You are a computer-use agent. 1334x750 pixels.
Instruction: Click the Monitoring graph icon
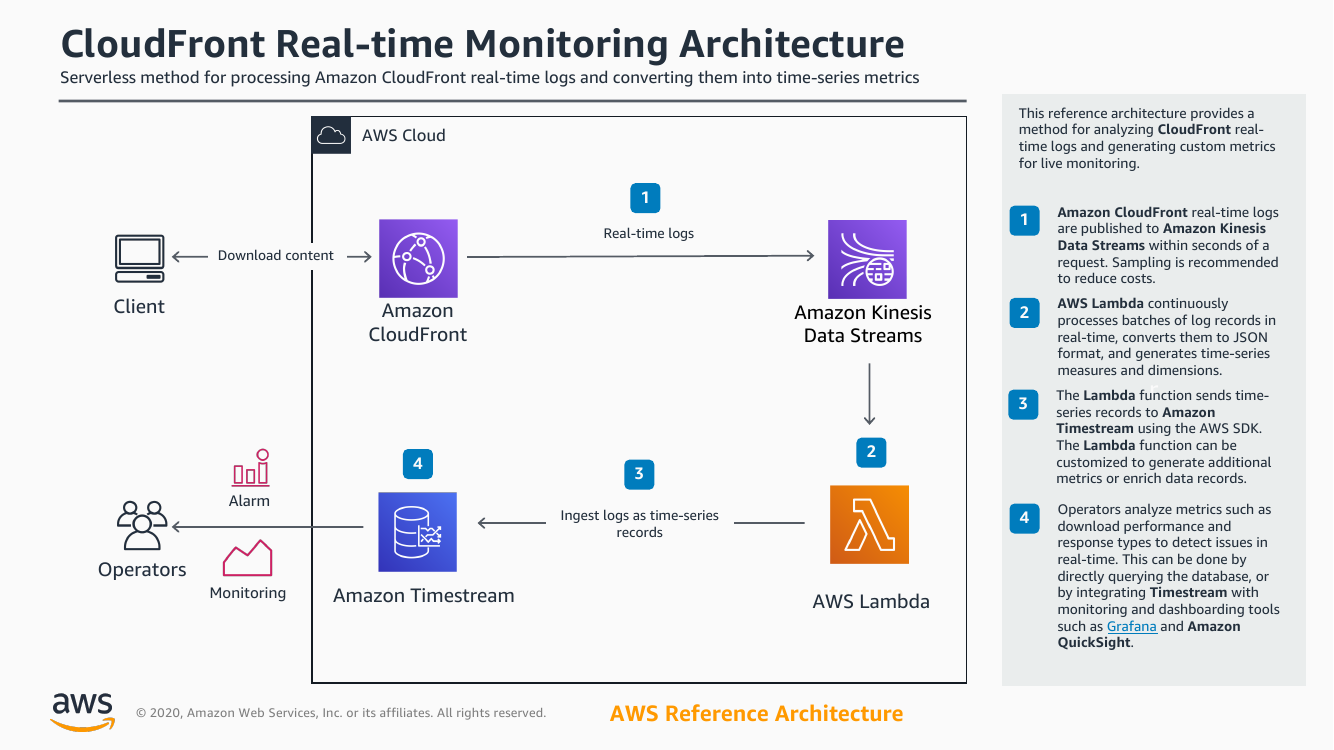[248, 558]
